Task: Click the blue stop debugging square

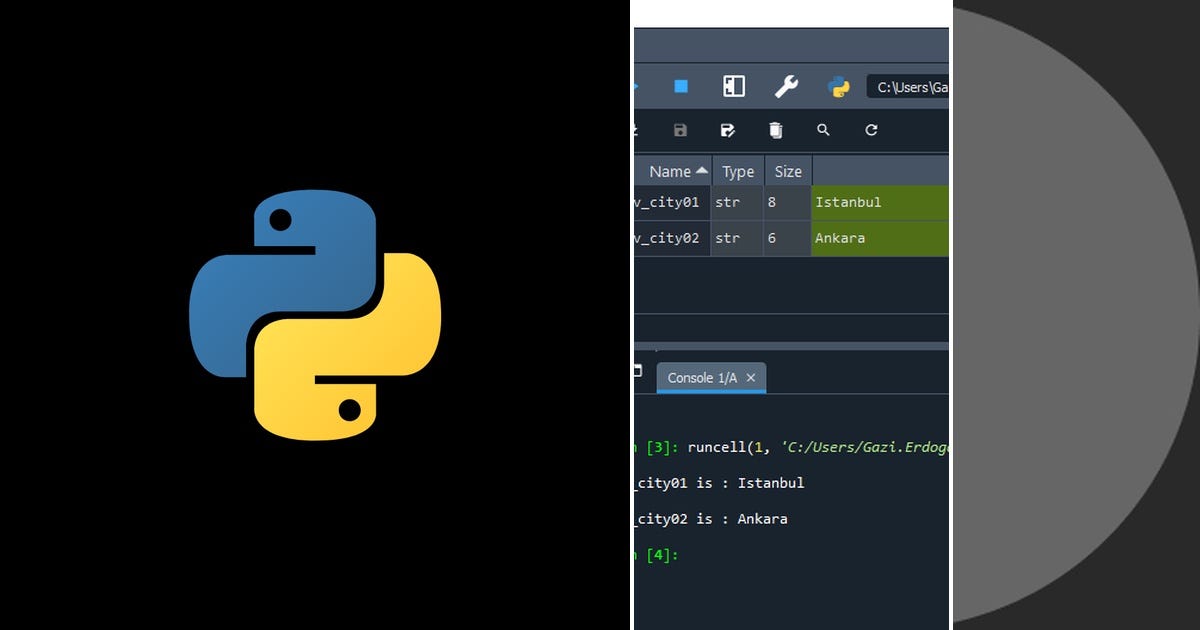Action: coord(681,86)
